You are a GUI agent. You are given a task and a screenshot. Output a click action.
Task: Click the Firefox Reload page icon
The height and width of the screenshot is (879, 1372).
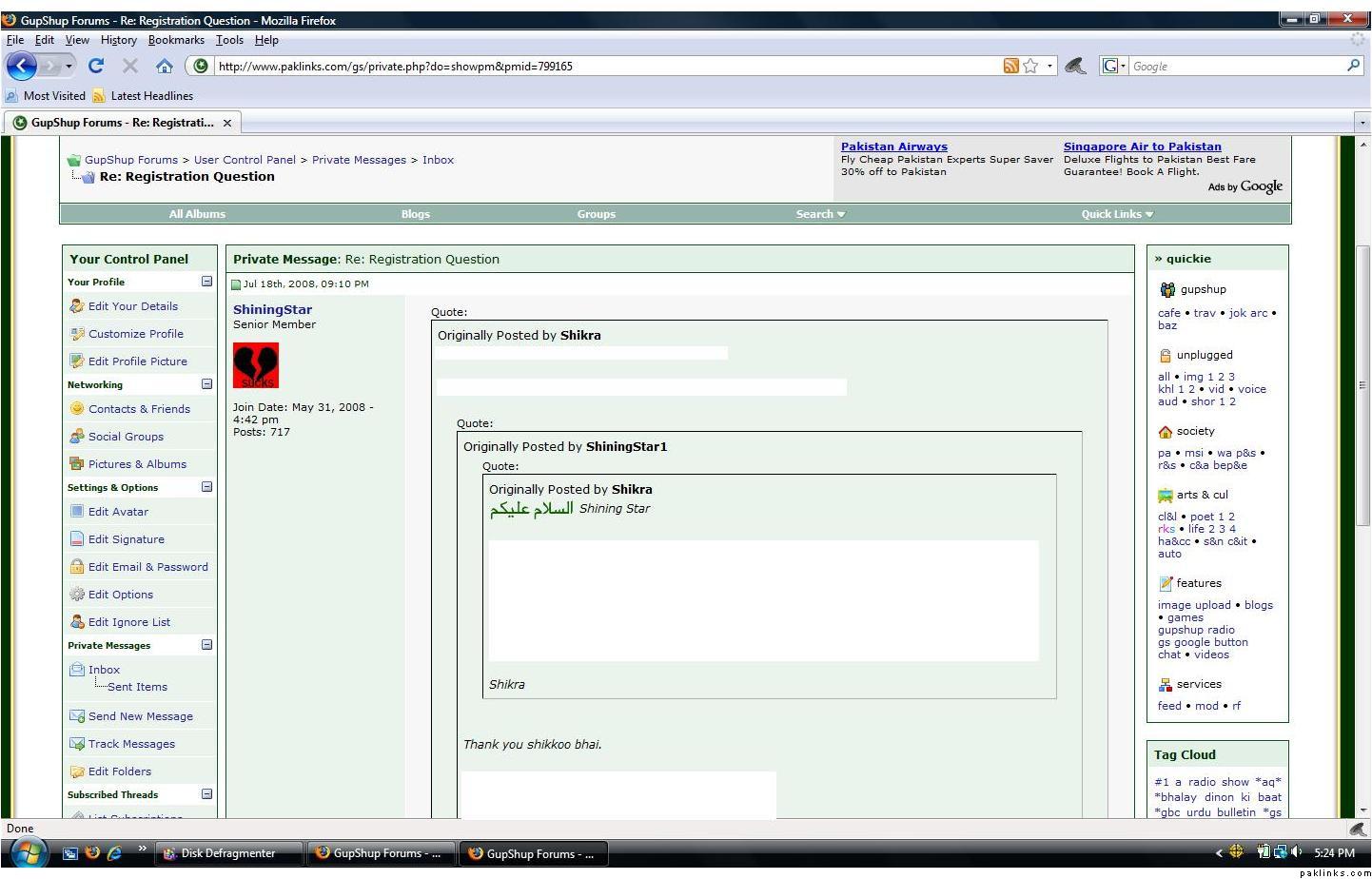(95, 66)
